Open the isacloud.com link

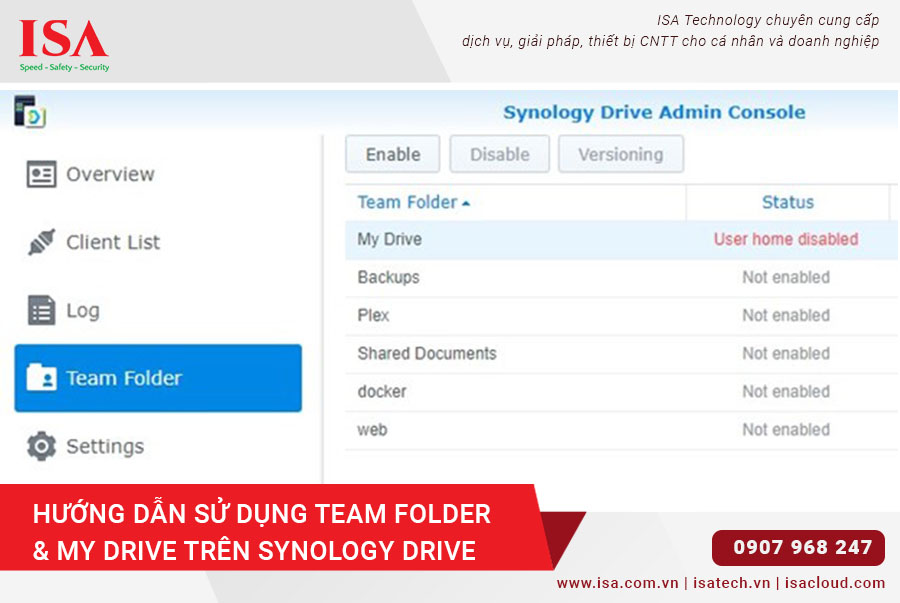[835, 583]
